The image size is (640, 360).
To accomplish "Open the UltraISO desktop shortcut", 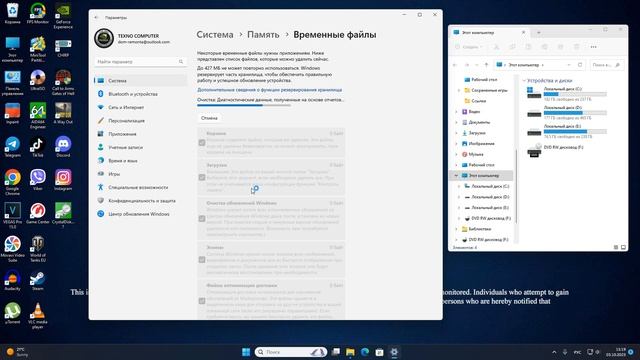I will [38, 80].
